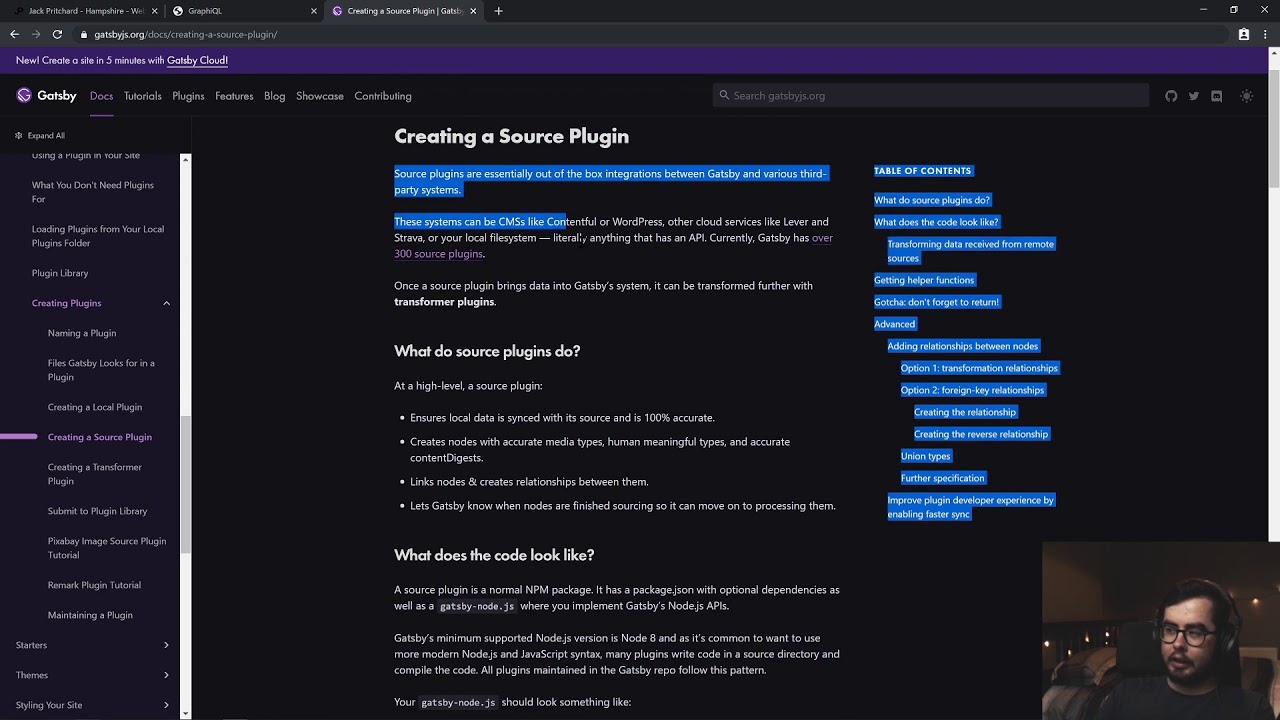Reload the Gatsby docs page
The width and height of the screenshot is (1280, 720).
[x=57, y=34]
